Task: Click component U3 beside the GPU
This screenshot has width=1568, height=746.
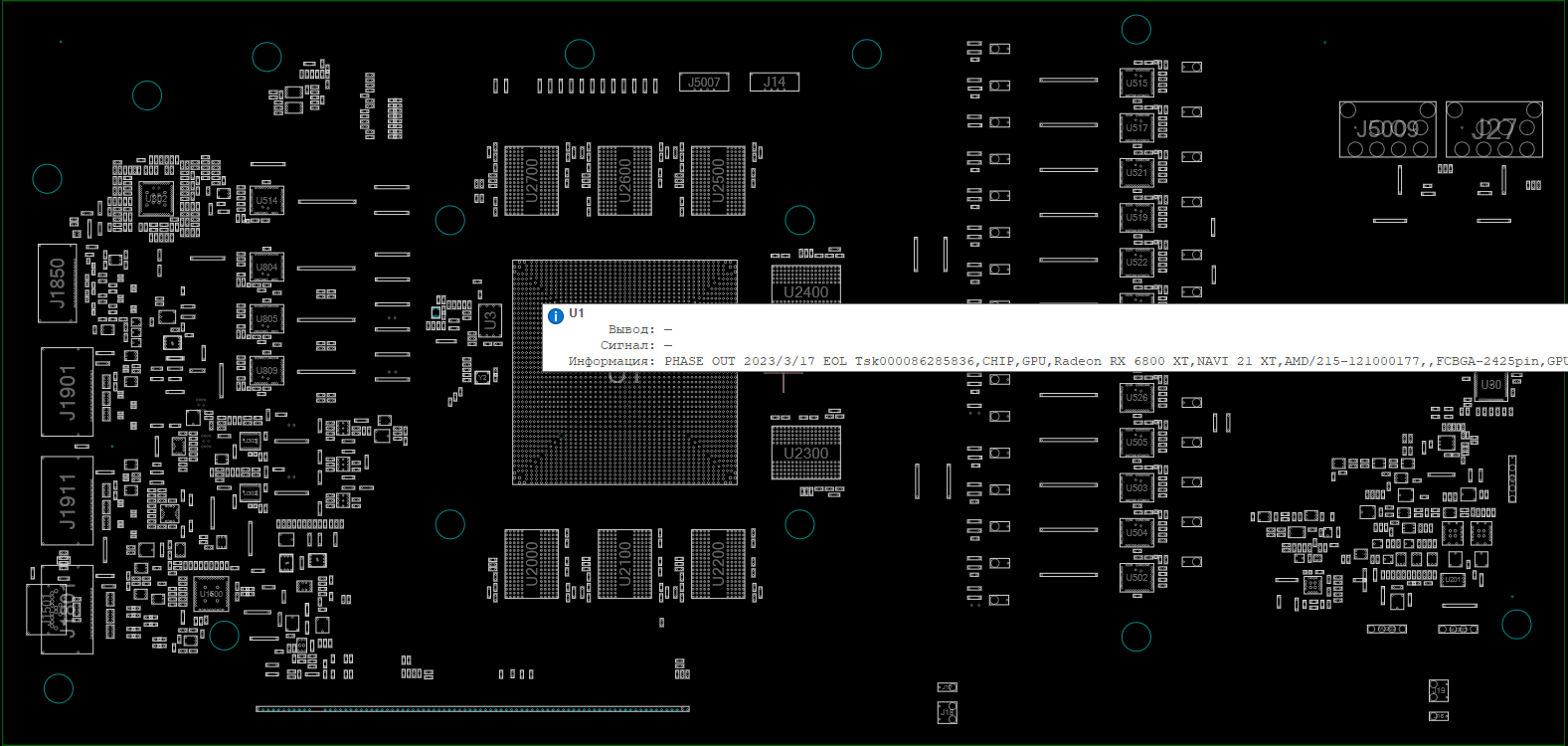Action: 490,321
